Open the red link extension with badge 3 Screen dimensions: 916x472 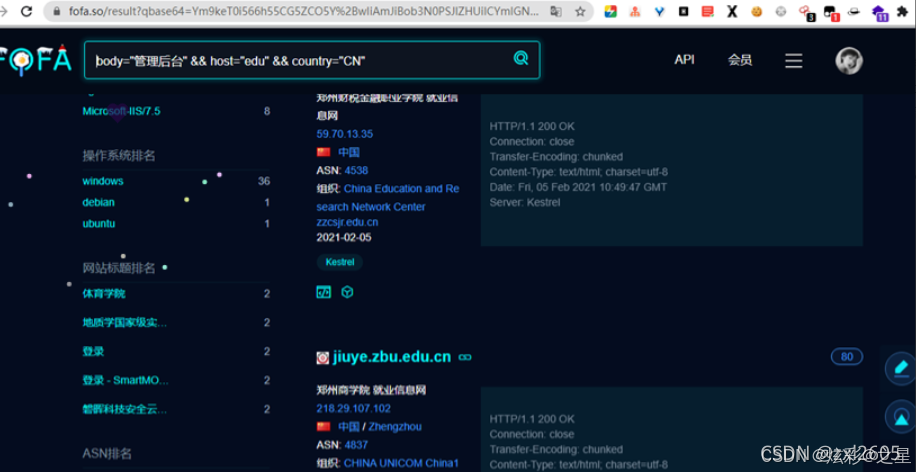[x=806, y=12]
